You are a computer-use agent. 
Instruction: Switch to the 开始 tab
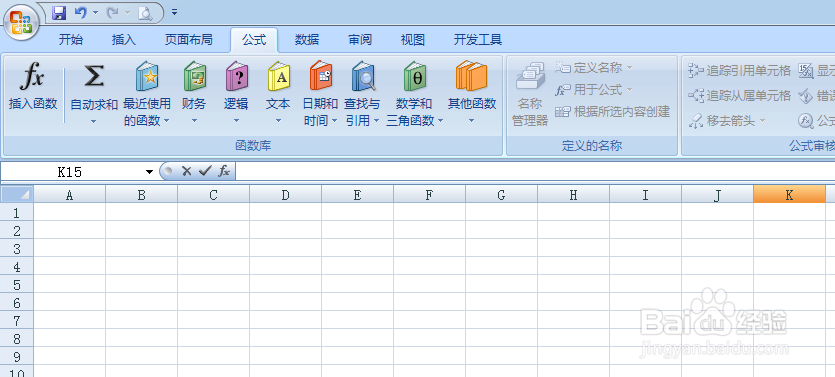[x=71, y=40]
